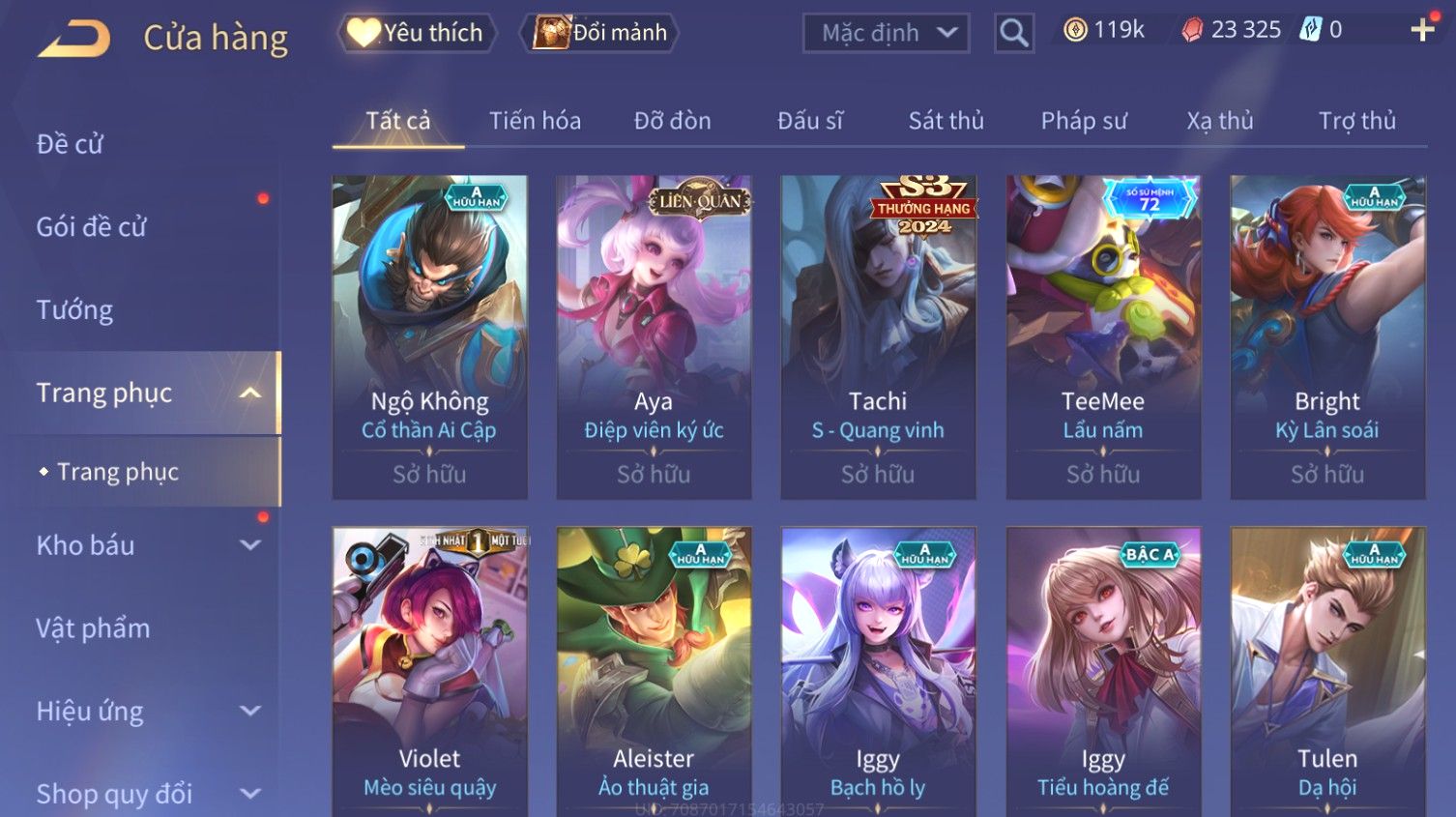
Task: Tap the plus icon to add currency
Action: pyautogui.click(x=1422, y=30)
